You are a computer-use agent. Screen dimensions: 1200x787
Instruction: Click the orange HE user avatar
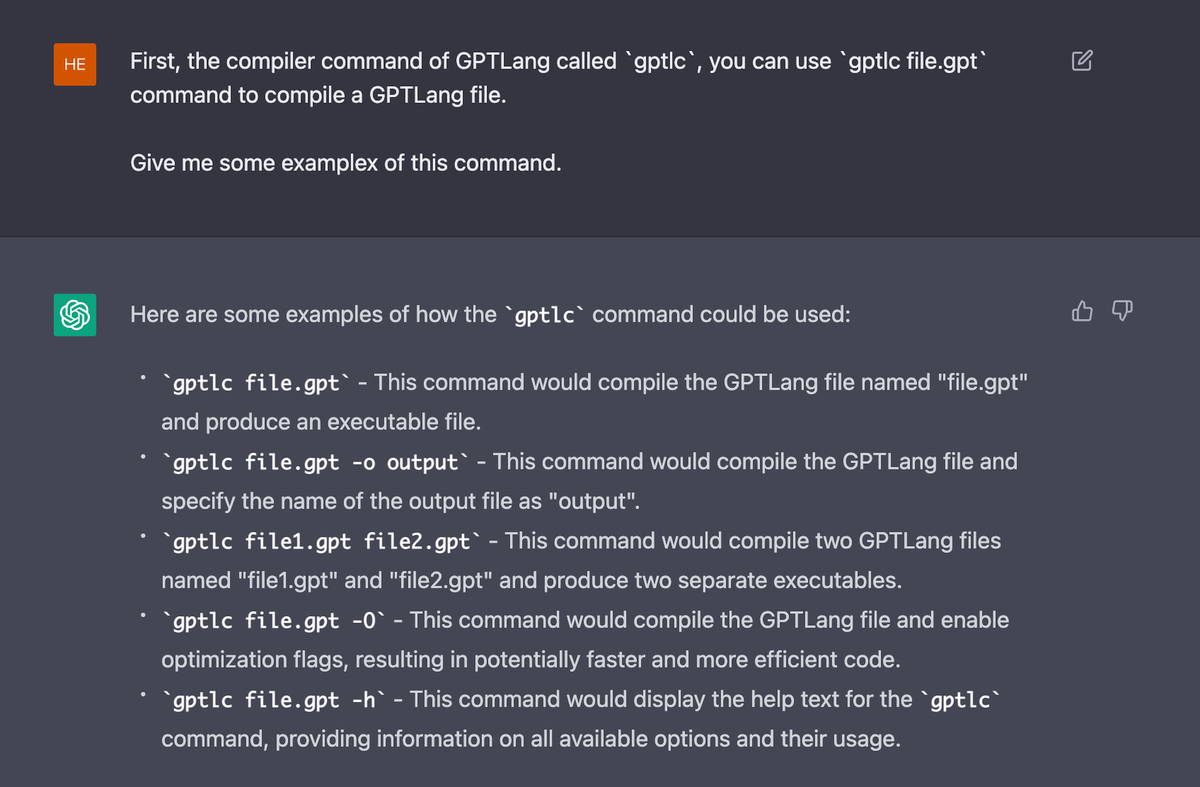pyautogui.click(x=75, y=64)
